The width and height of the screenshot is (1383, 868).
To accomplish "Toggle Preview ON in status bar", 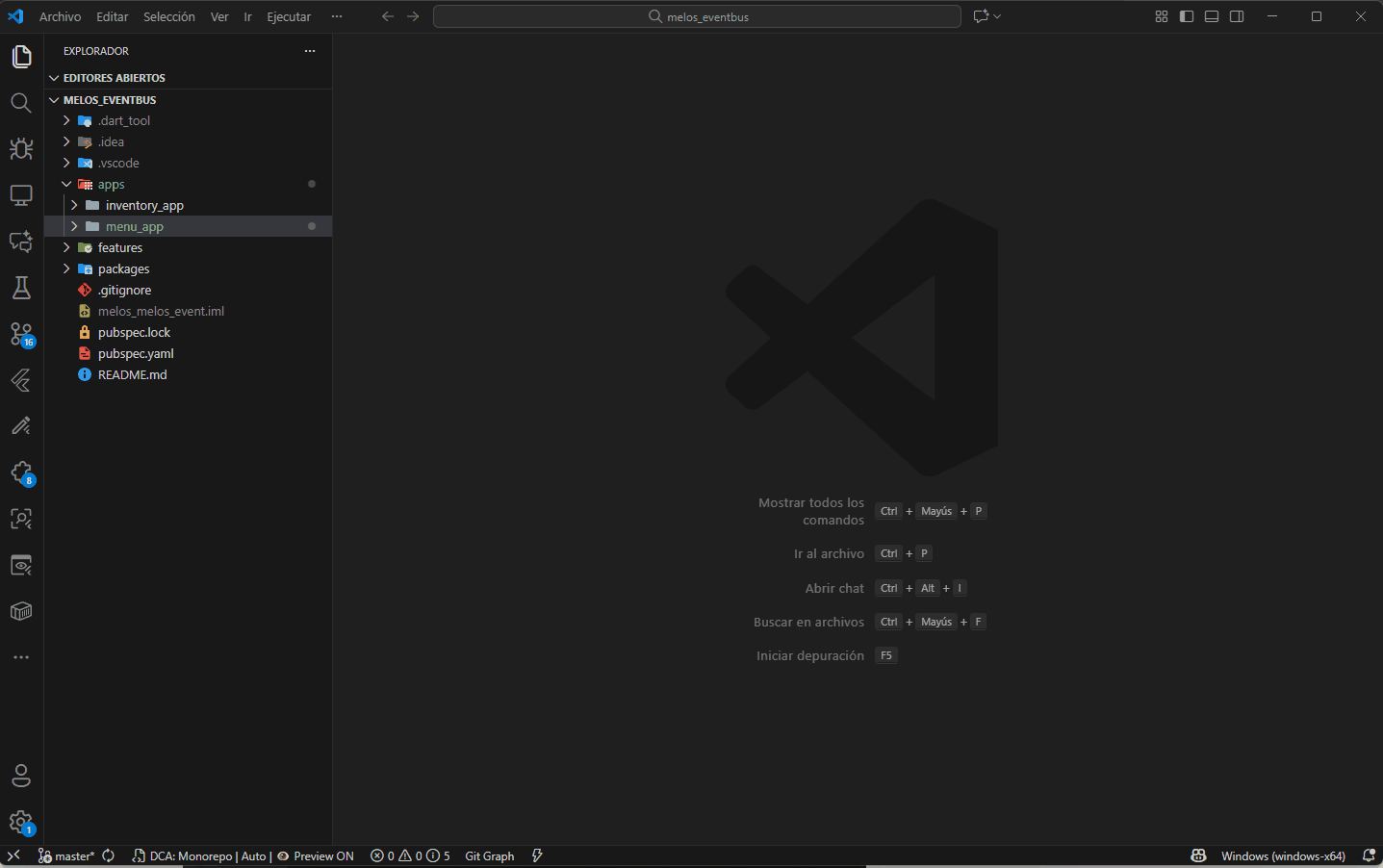I will [x=316, y=855].
